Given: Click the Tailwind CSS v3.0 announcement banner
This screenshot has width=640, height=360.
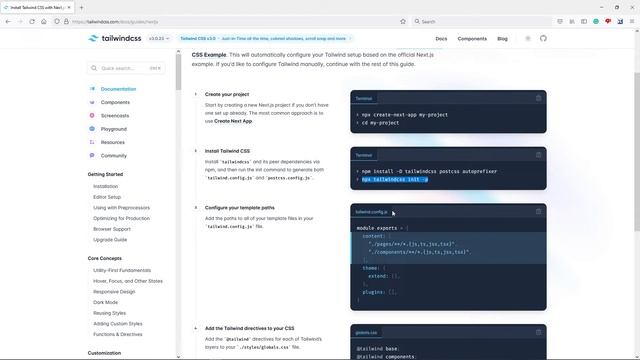Looking at the screenshot, I should 266,38.
